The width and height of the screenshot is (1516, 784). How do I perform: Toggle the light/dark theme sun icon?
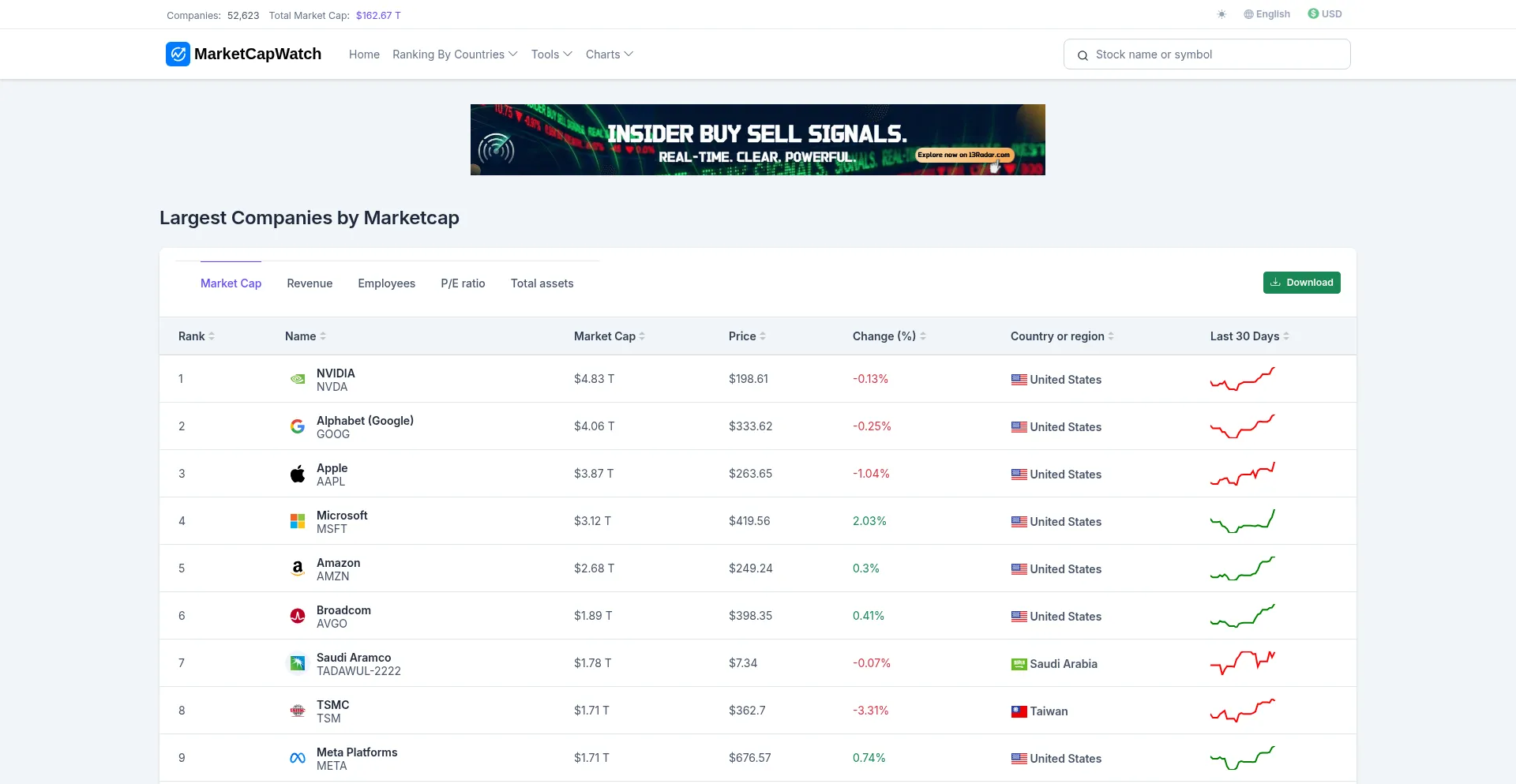1221,14
